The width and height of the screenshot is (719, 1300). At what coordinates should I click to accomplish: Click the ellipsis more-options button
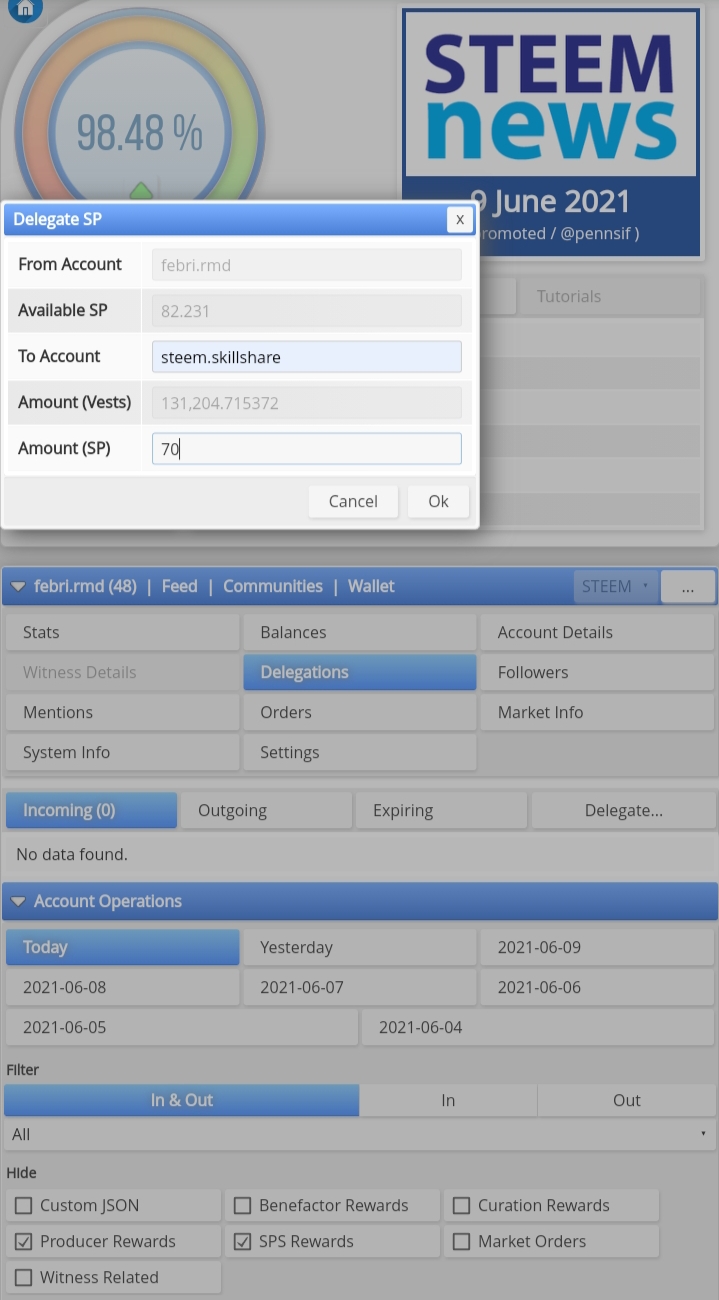click(688, 587)
